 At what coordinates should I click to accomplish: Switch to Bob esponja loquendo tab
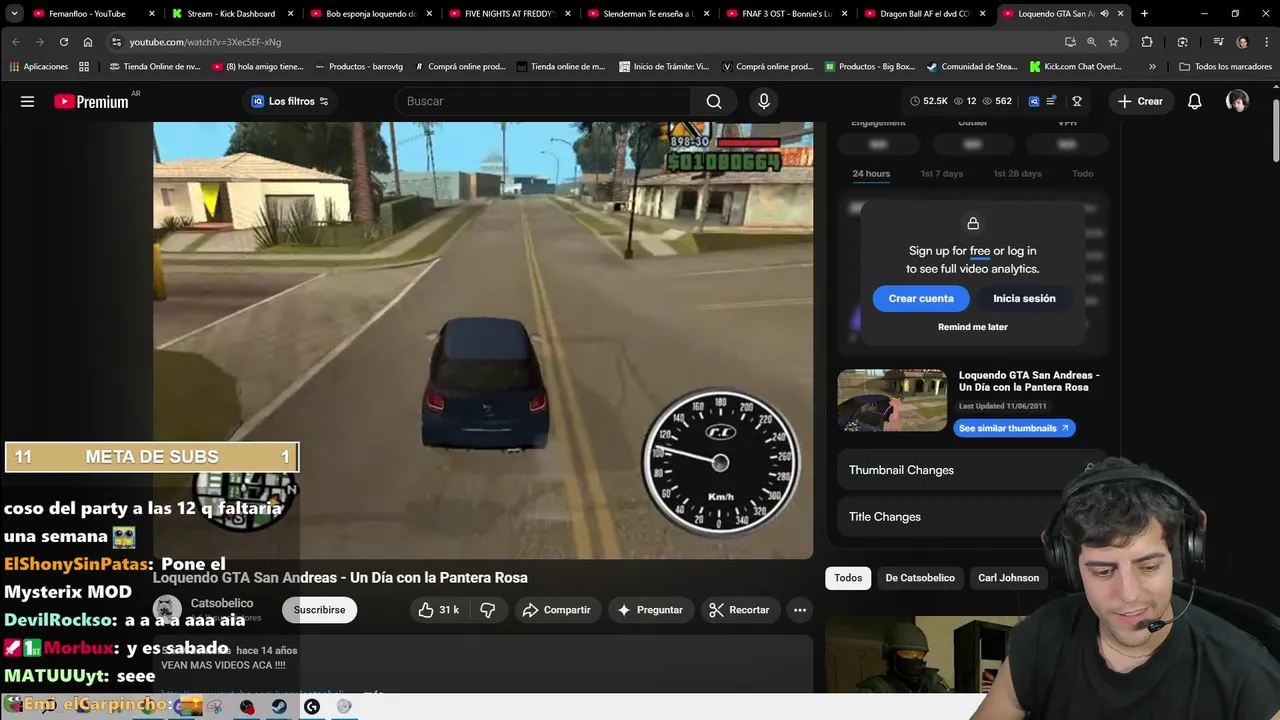[369, 14]
